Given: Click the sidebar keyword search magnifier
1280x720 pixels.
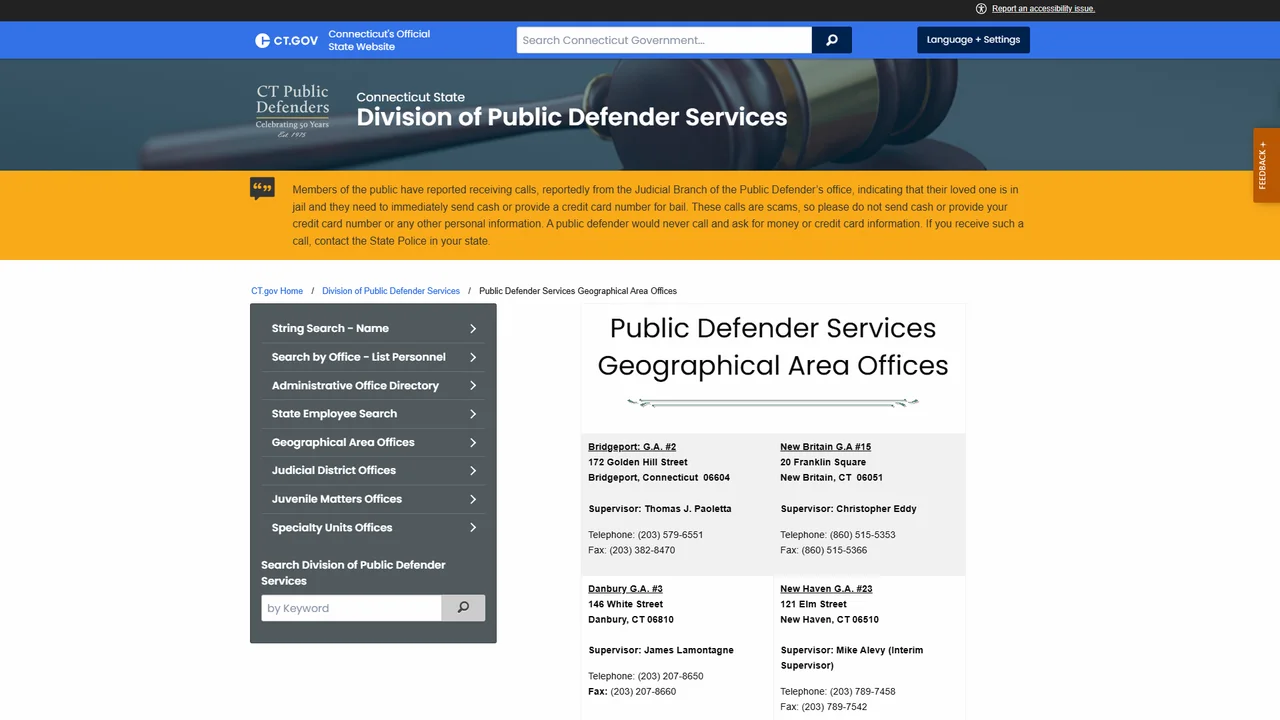Looking at the screenshot, I should [463, 608].
